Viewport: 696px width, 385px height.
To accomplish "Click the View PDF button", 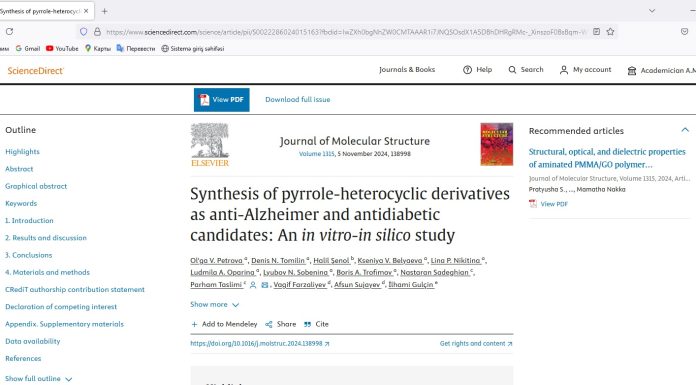I will click(221, 99).
